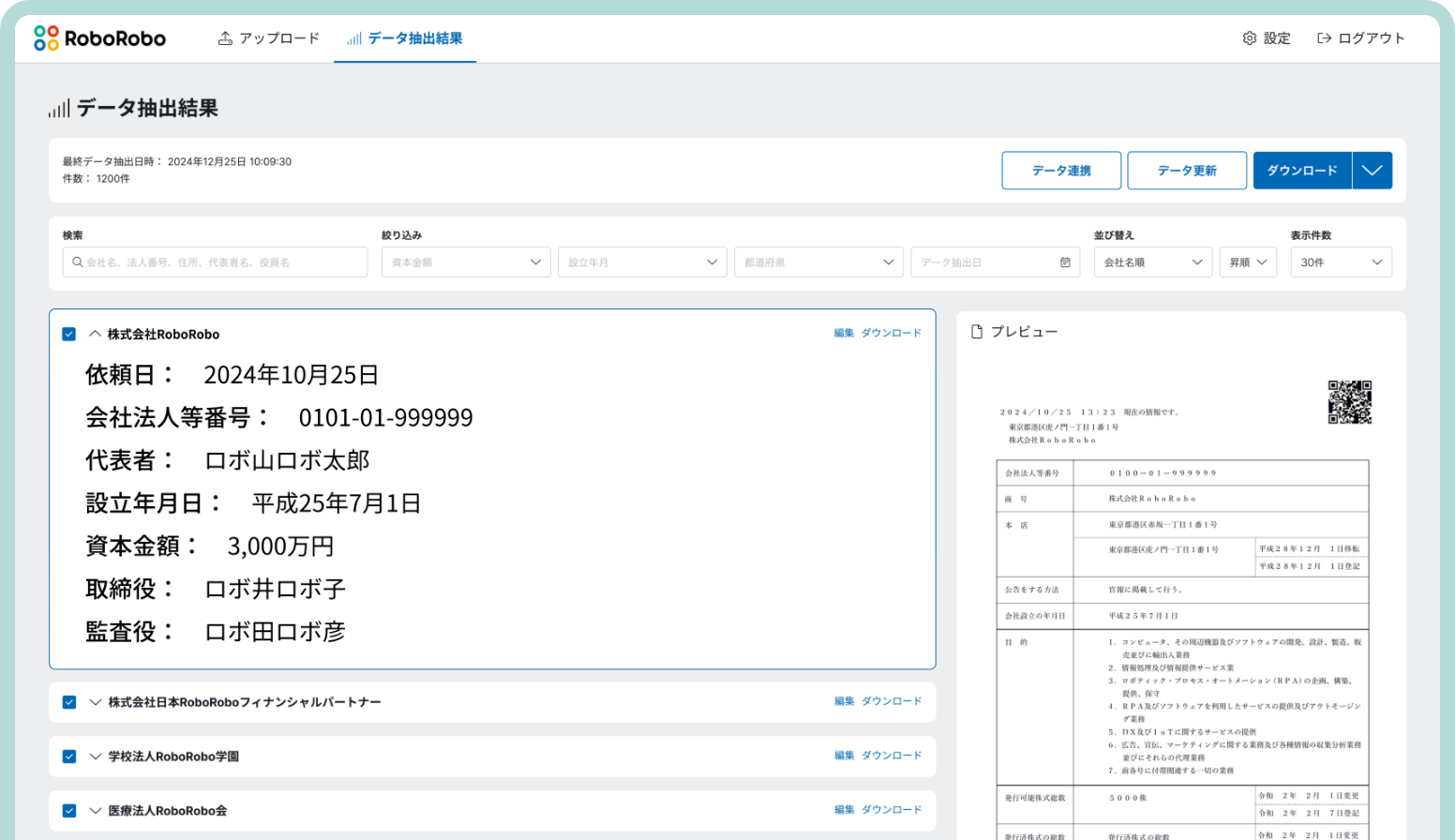Expand 株式会社日本RoboRoboフィナンシャルパートナー row
This screenshot has width=1455, height=840.
pyautogui.click(x=95, y=702)
